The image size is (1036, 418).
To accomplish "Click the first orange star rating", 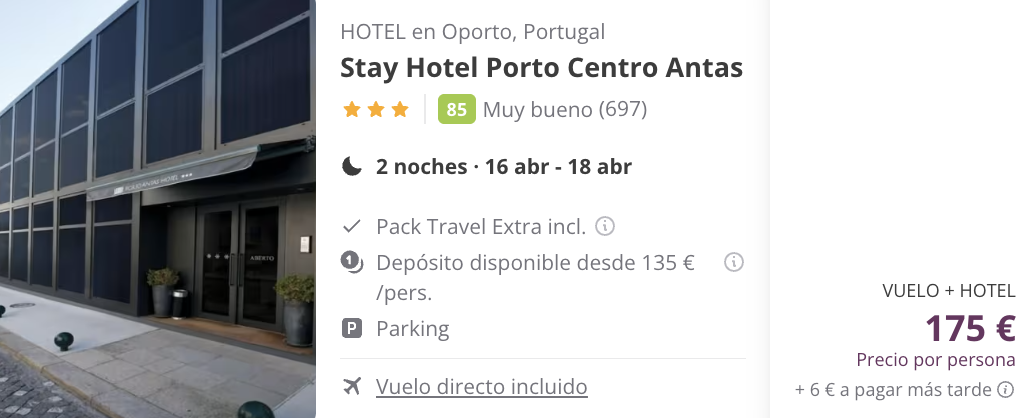I will [352, 109].
